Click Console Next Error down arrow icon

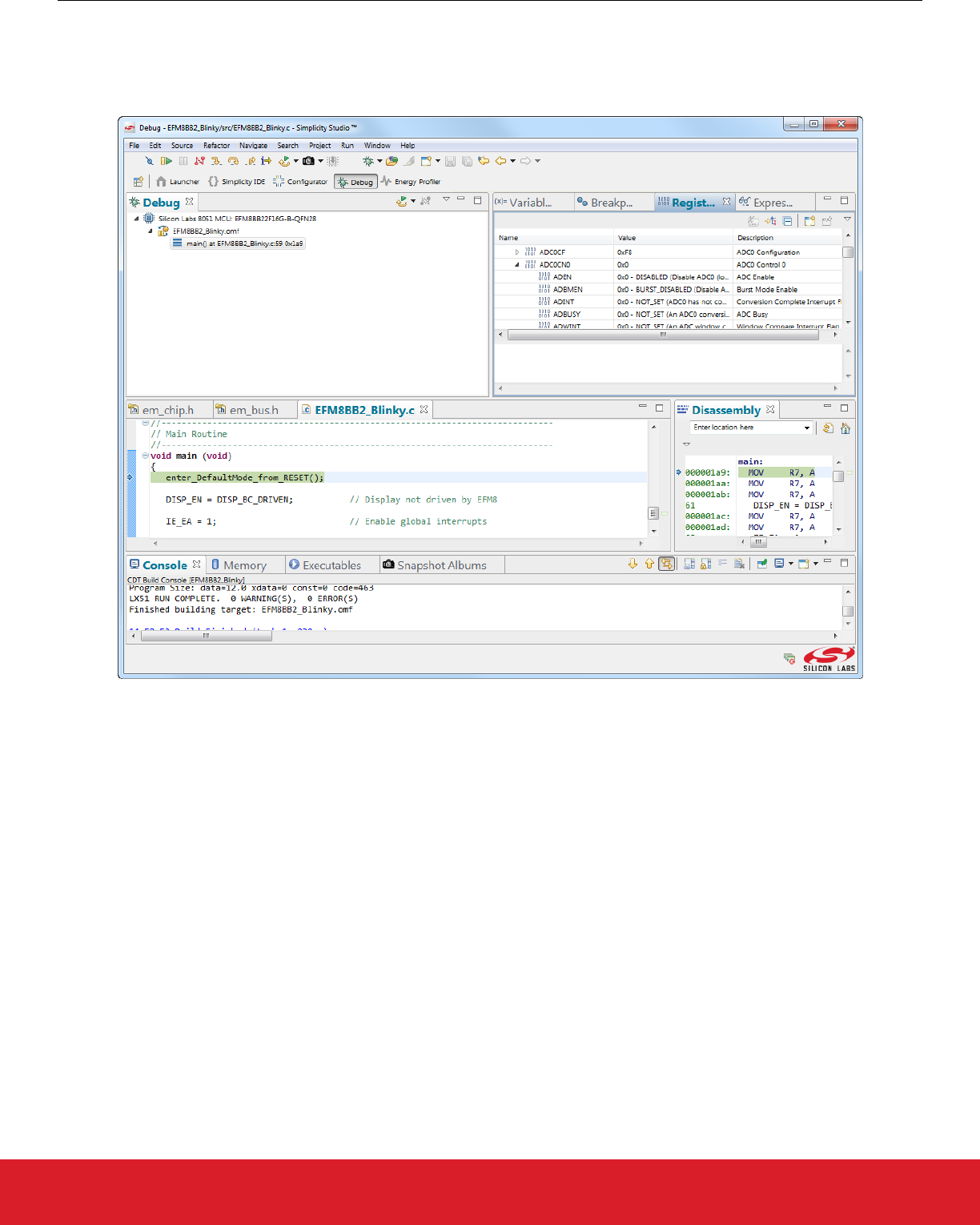click(633, 564)
